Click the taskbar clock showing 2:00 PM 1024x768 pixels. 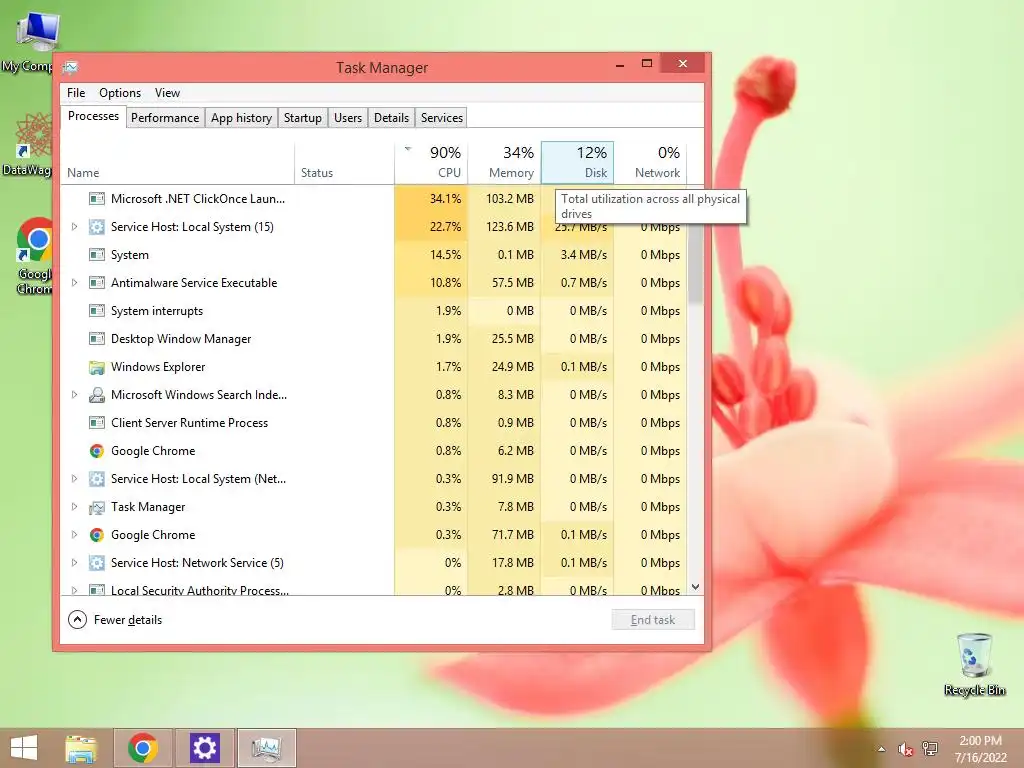click(x=980, y=749)
